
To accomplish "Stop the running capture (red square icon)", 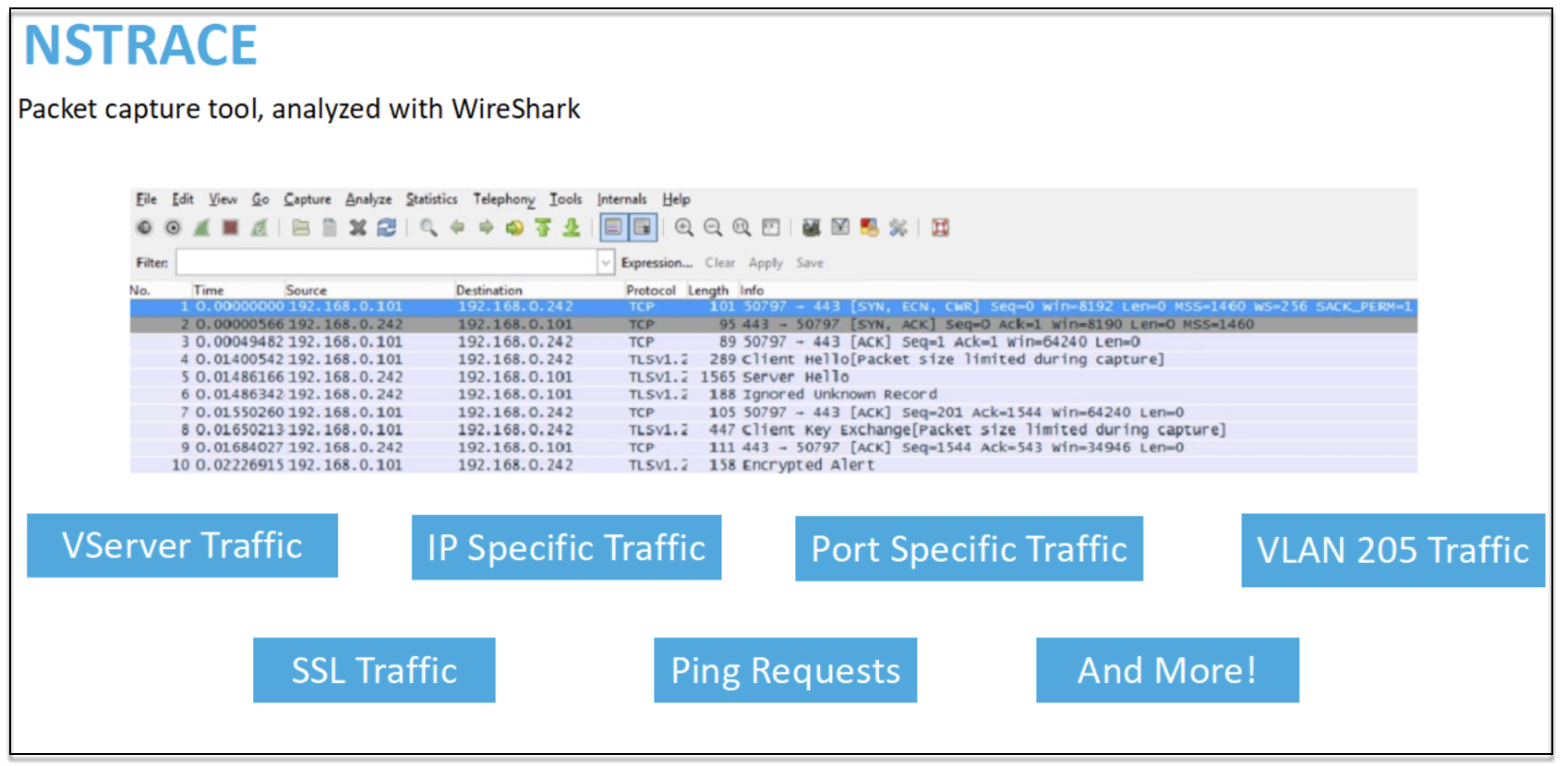I will click(x=231, y=227).
